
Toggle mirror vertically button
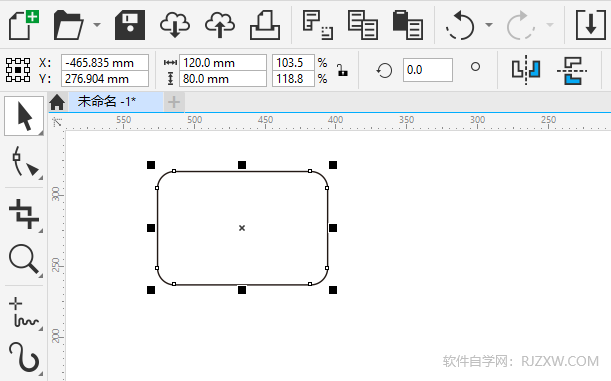click(572, 70)
